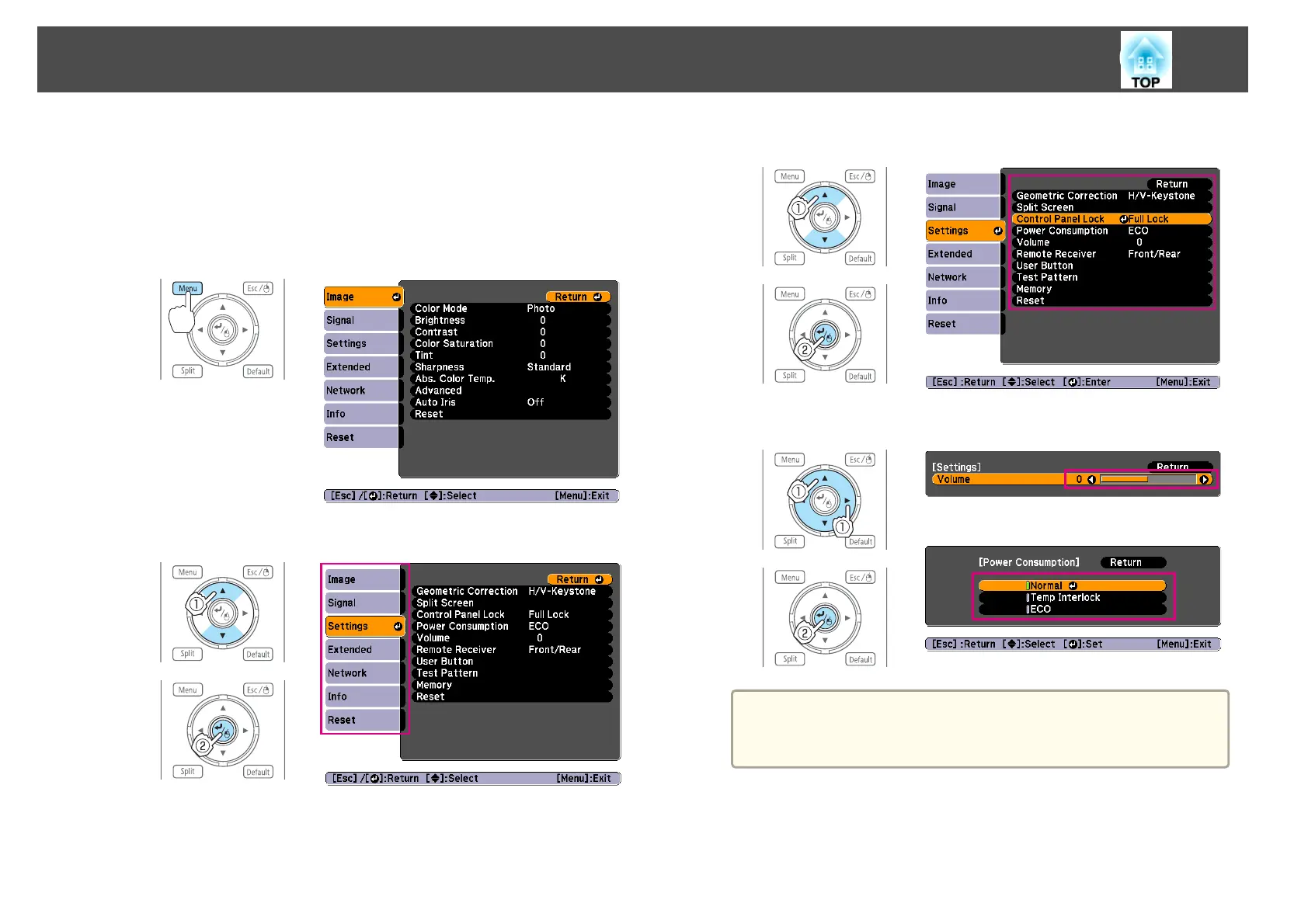The image size is (1308, 924).
Task: Select the Normal power consumption option
Action: click(x=1072, y=586)
